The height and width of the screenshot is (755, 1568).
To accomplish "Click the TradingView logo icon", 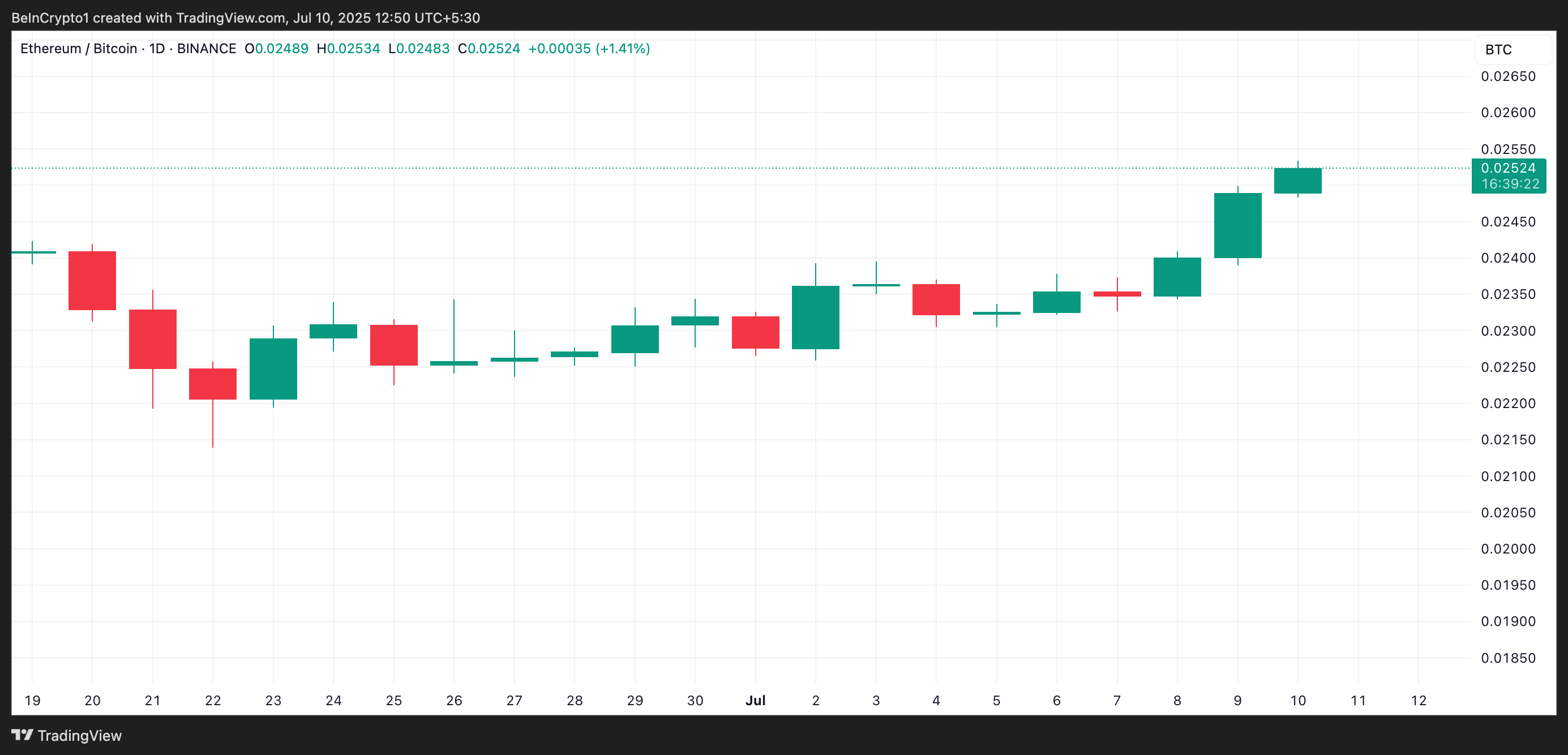I will (x=22, y=735).
